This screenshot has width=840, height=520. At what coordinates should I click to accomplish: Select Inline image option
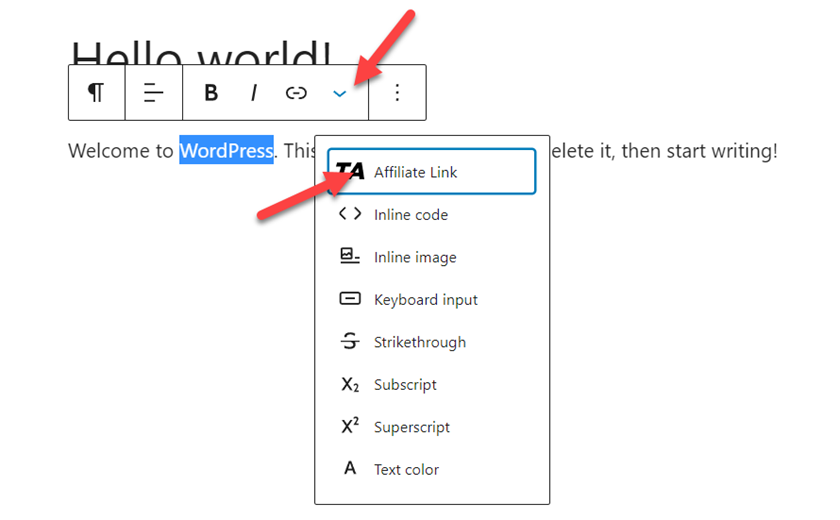click(x=432, y=257)
